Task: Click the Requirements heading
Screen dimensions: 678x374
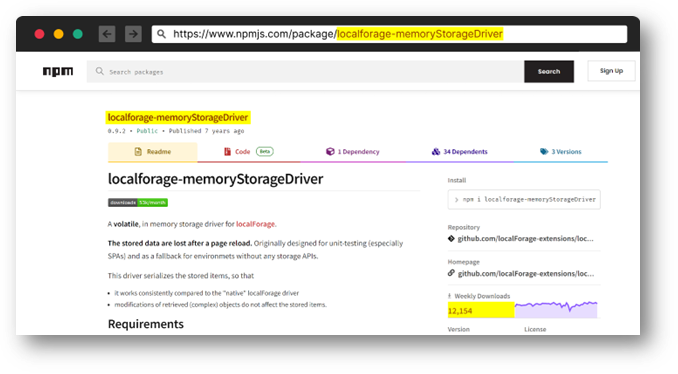Action: tap(146, 324)
